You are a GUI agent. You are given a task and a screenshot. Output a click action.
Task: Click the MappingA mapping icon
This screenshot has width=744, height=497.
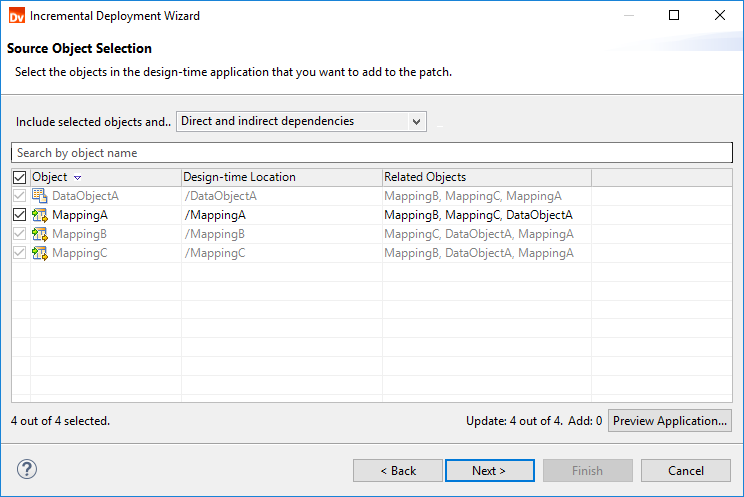[x=40, y=215]
